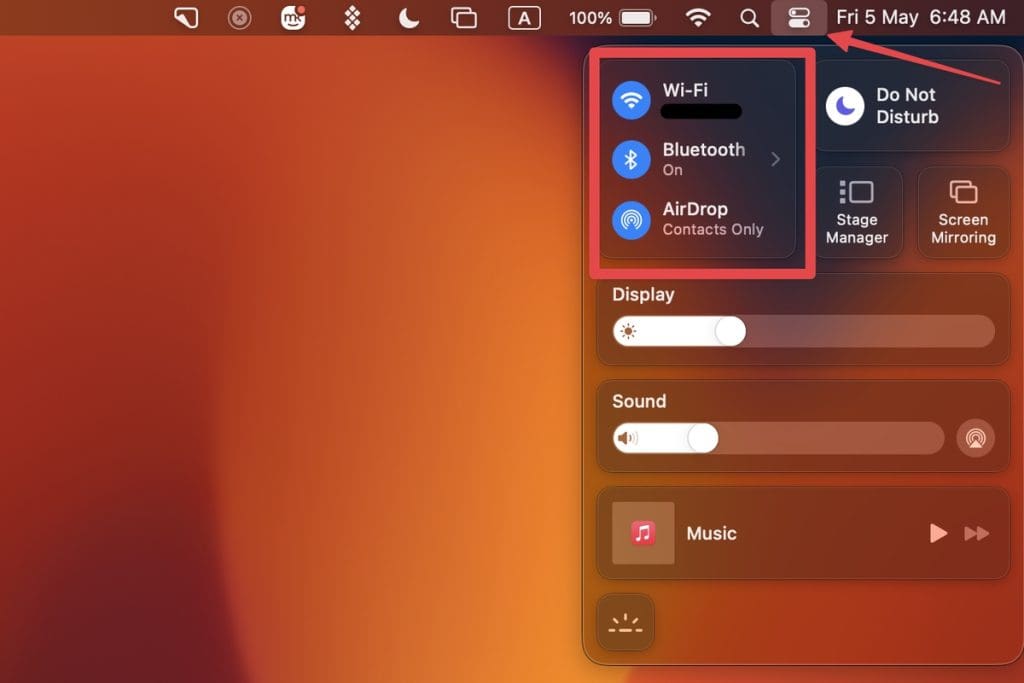Open Screen Mirroring options

coord(962,213)
